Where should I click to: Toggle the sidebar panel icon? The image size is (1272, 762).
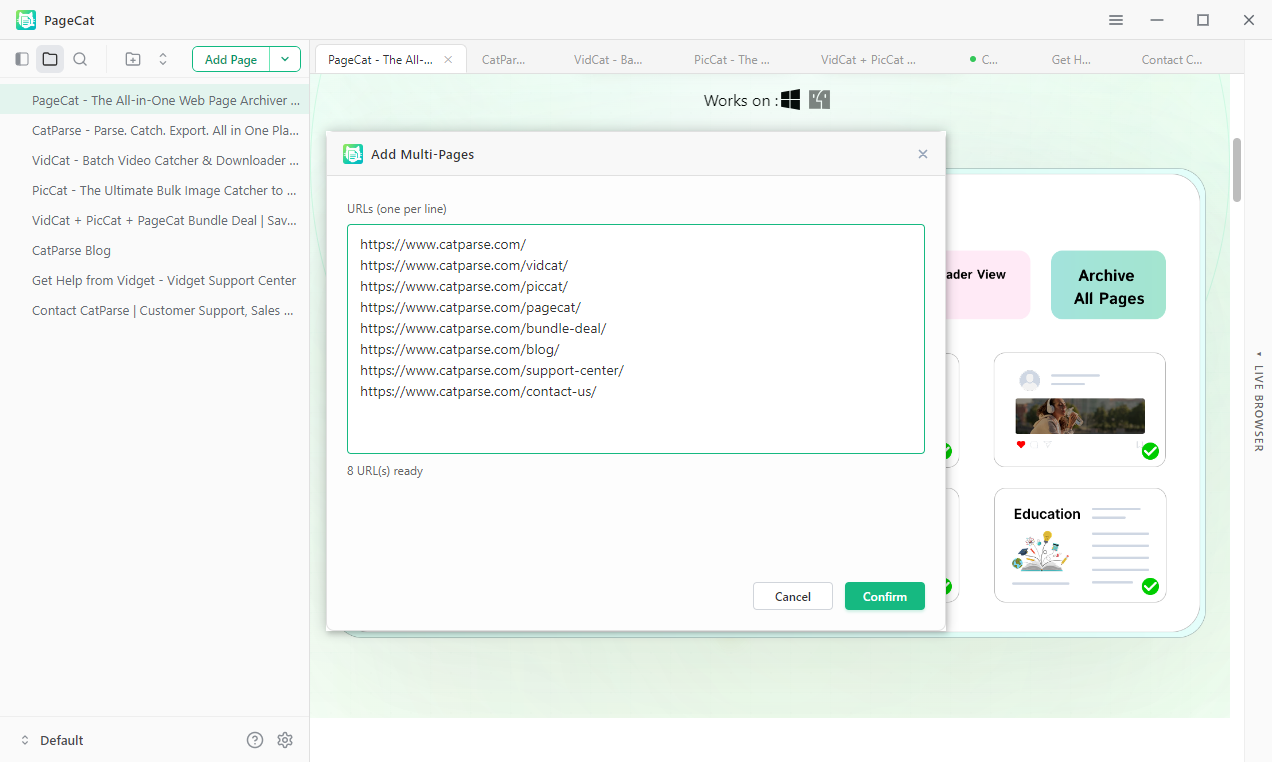coord(22,59)
